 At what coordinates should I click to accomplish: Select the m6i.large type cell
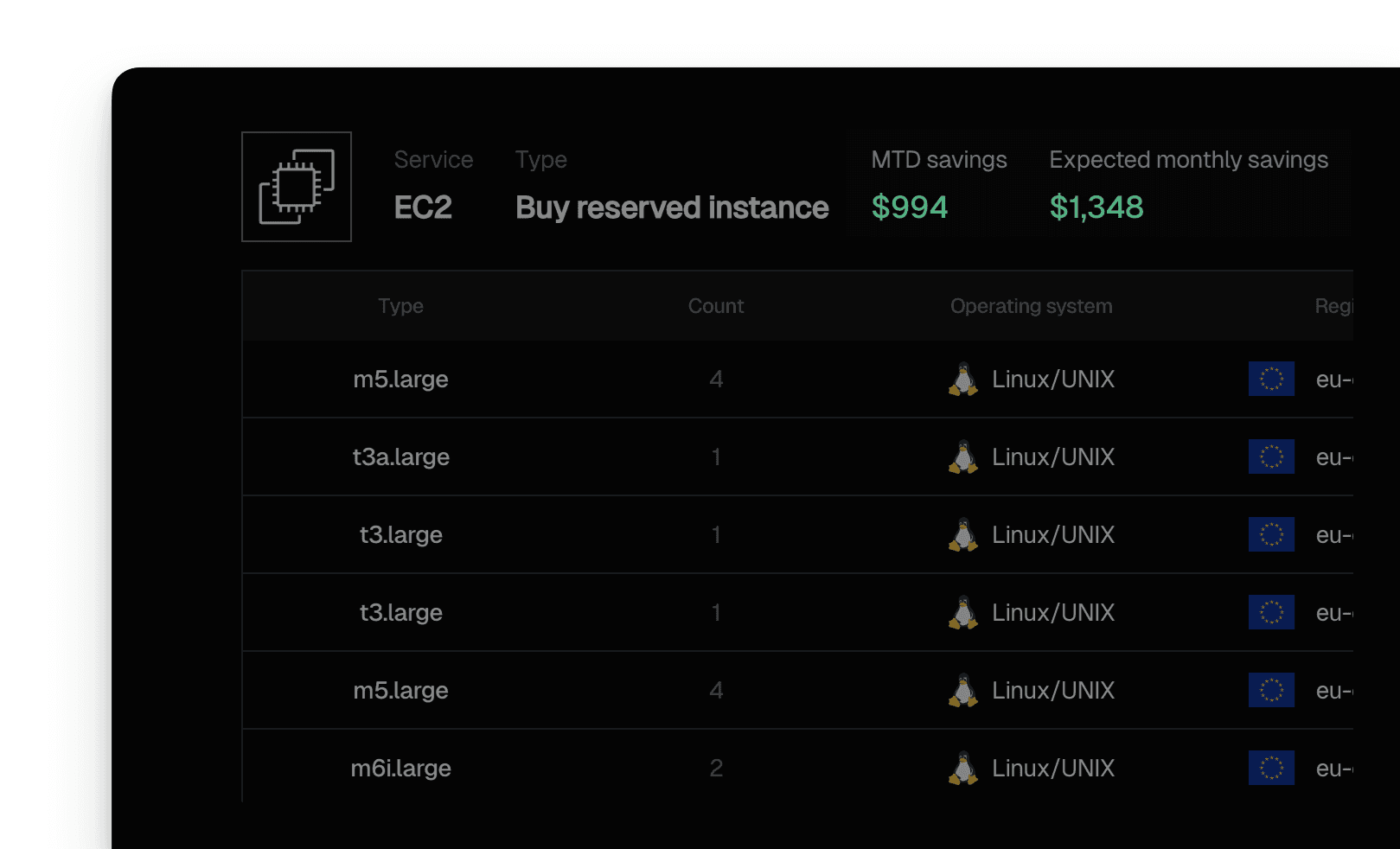click(x=400, y=768)
